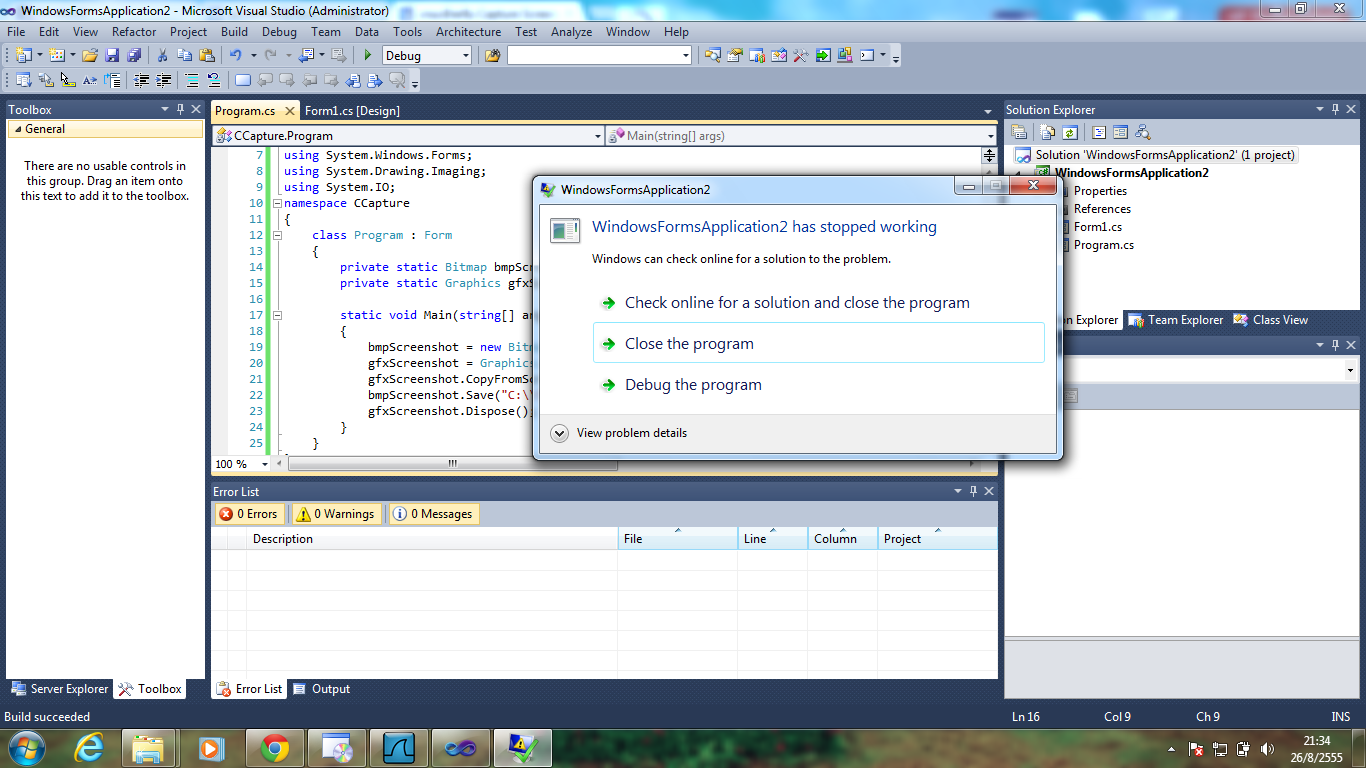Click the Increase Indent toolbar icon
The height and width of the screenshot is (768, 1366).
163,80
